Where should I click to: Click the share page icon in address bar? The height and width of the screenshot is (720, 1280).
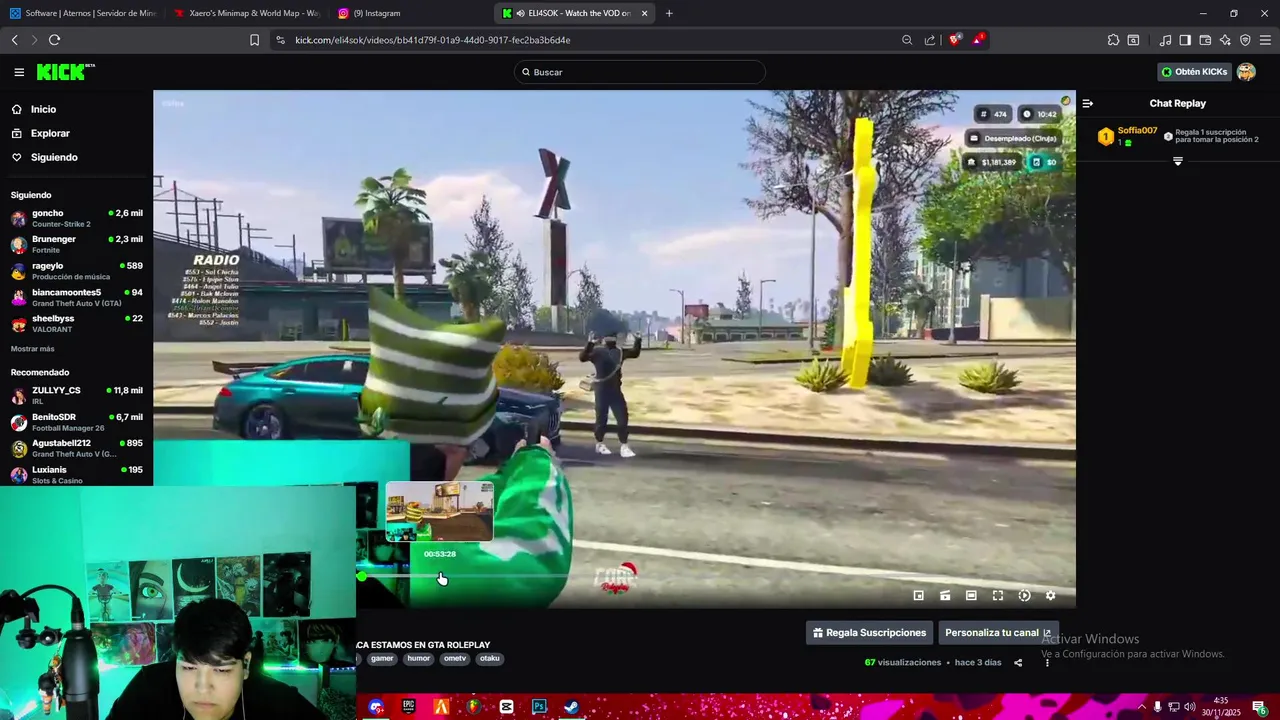click(930, 40)
